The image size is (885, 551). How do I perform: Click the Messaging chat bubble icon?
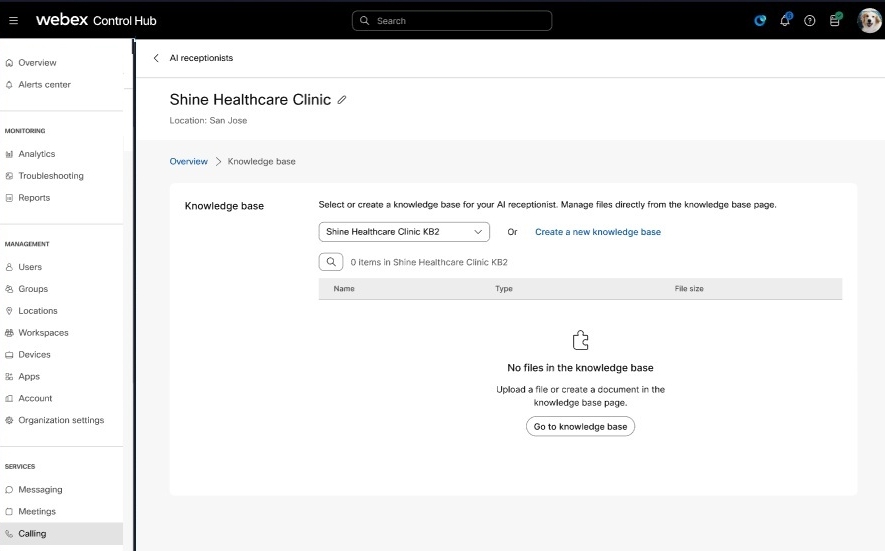click(9, 490)
